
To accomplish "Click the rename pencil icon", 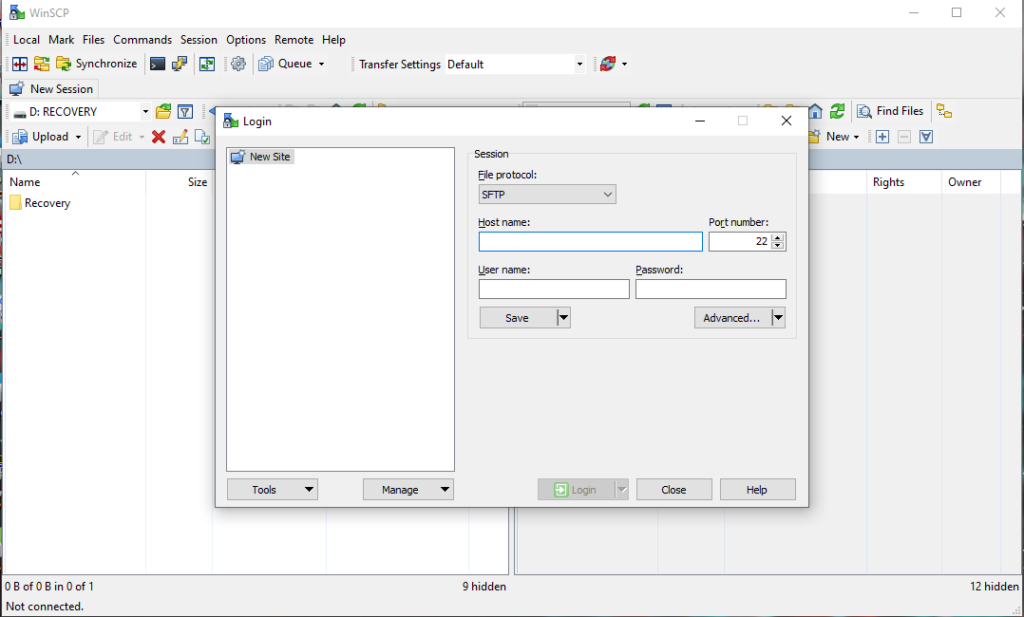I will [180, 136].
